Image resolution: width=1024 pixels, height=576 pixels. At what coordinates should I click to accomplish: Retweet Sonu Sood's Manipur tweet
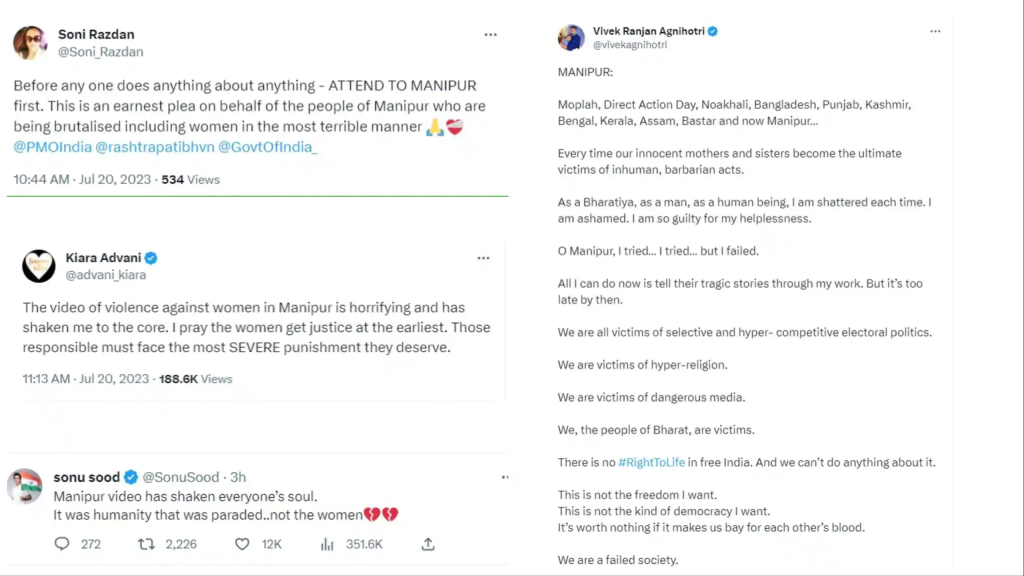coord(147,544)
